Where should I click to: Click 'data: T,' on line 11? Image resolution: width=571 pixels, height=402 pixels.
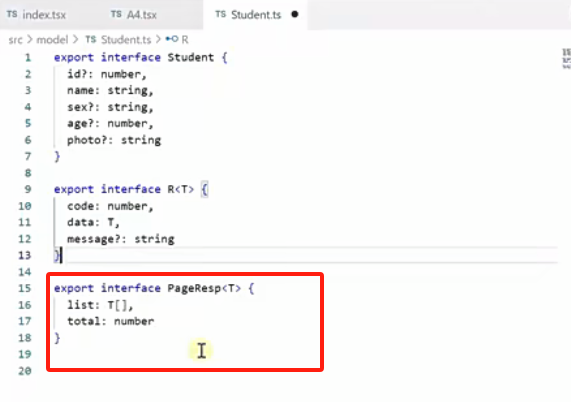pyautogui.click(x=93, y=222)
